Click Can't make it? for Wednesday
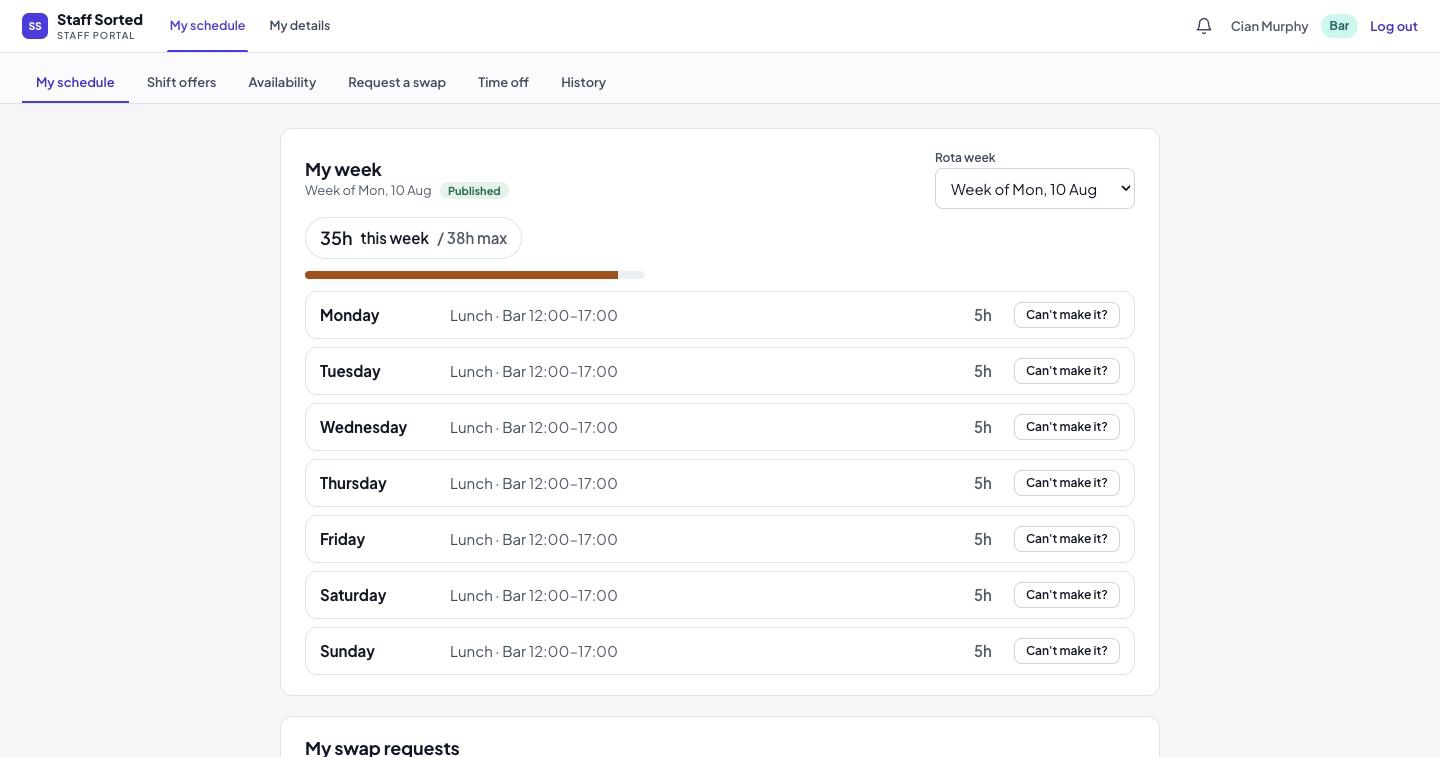The image size is (1440, 757). (x=1067, y=427)
